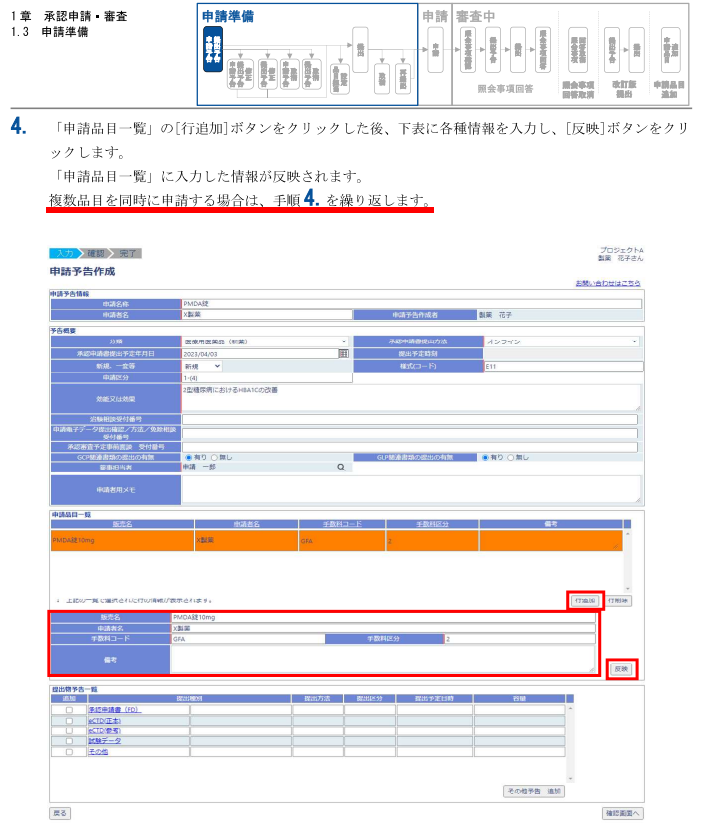
Task: Click the 入力 step in the progress indicator
Action: coord(65,253)
